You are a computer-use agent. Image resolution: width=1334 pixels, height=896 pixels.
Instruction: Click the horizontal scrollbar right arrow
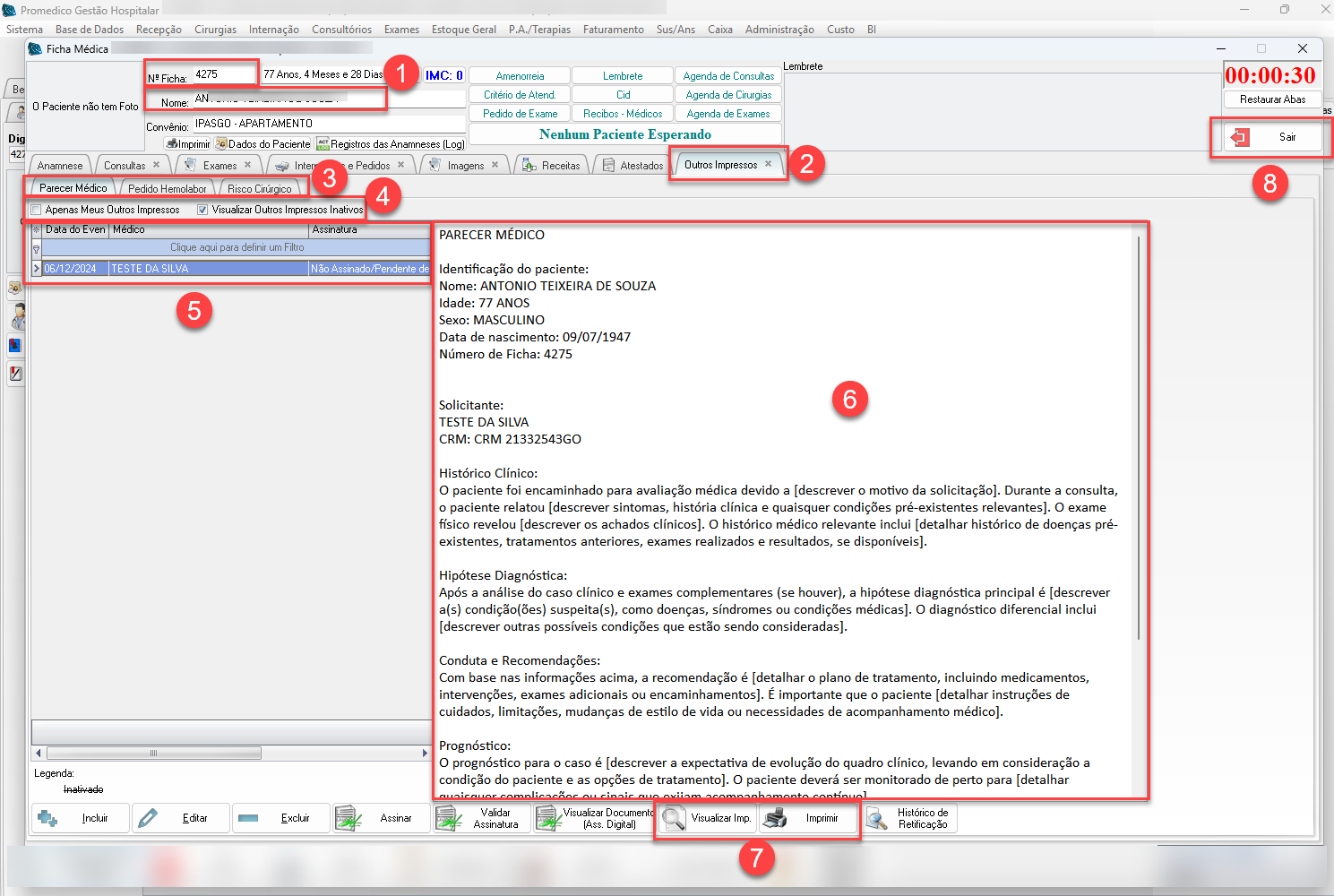[x=425, y=753]
